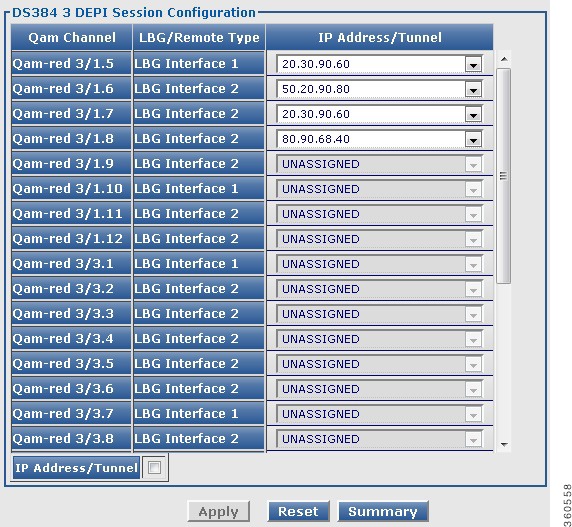Click the scrollbar up arrow

(504, 59)
